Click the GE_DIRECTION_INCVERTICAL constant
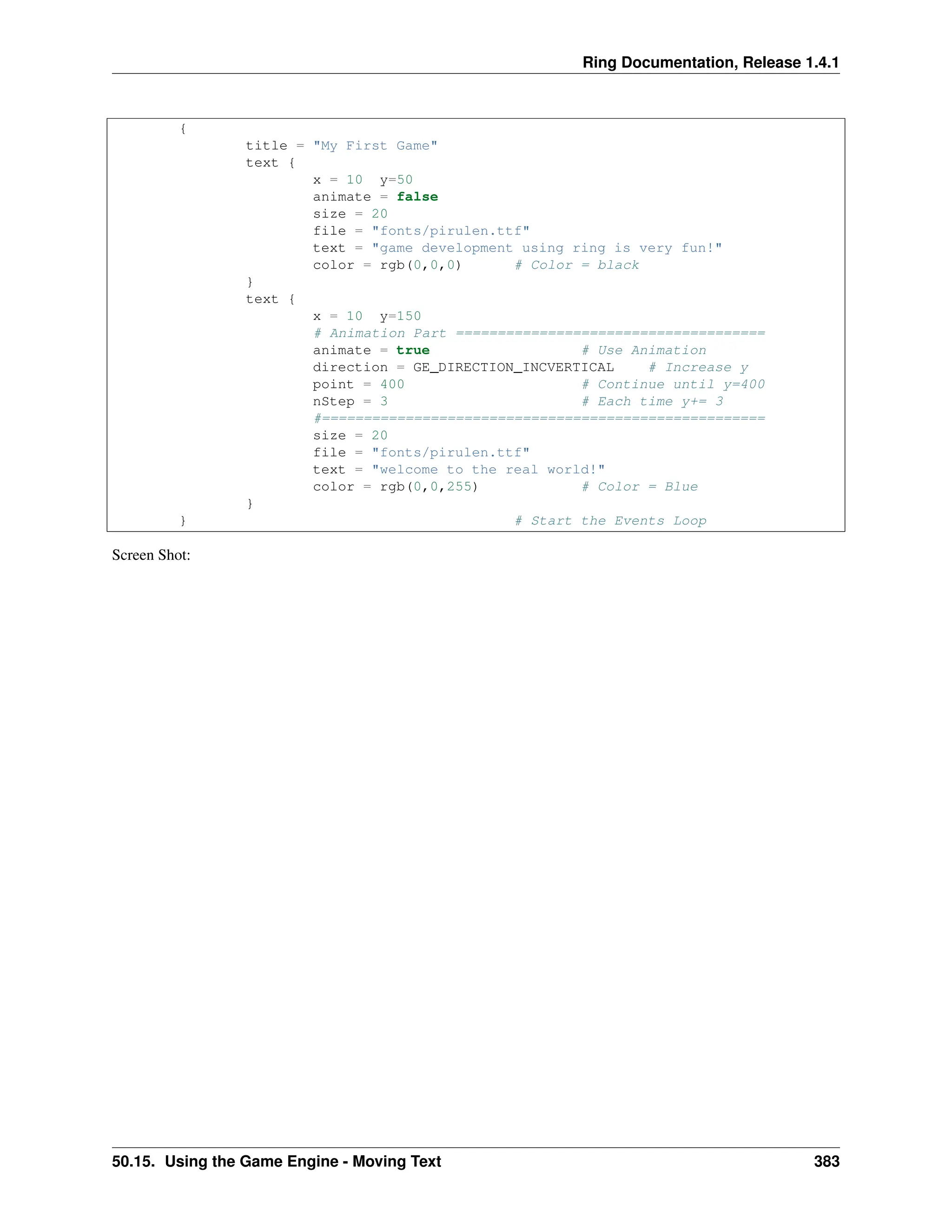 (x=513, y=367)
